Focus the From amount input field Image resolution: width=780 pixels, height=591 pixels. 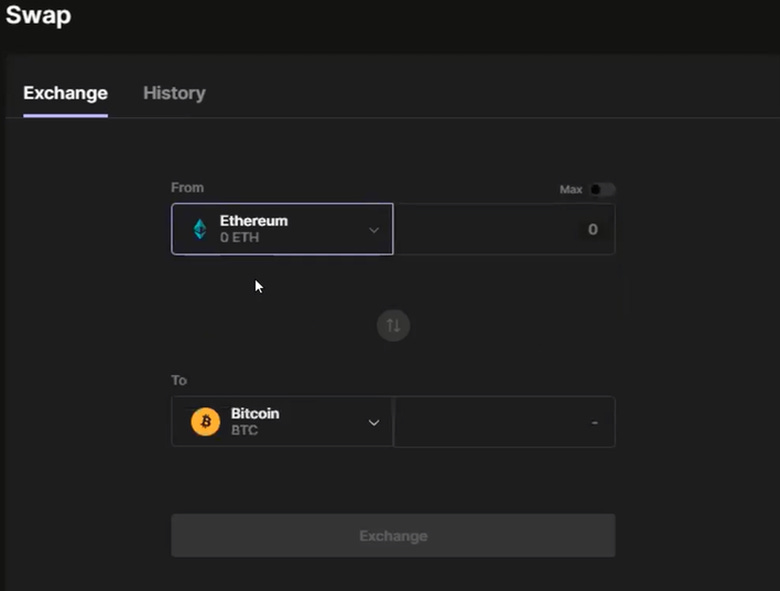click(504, 229)
